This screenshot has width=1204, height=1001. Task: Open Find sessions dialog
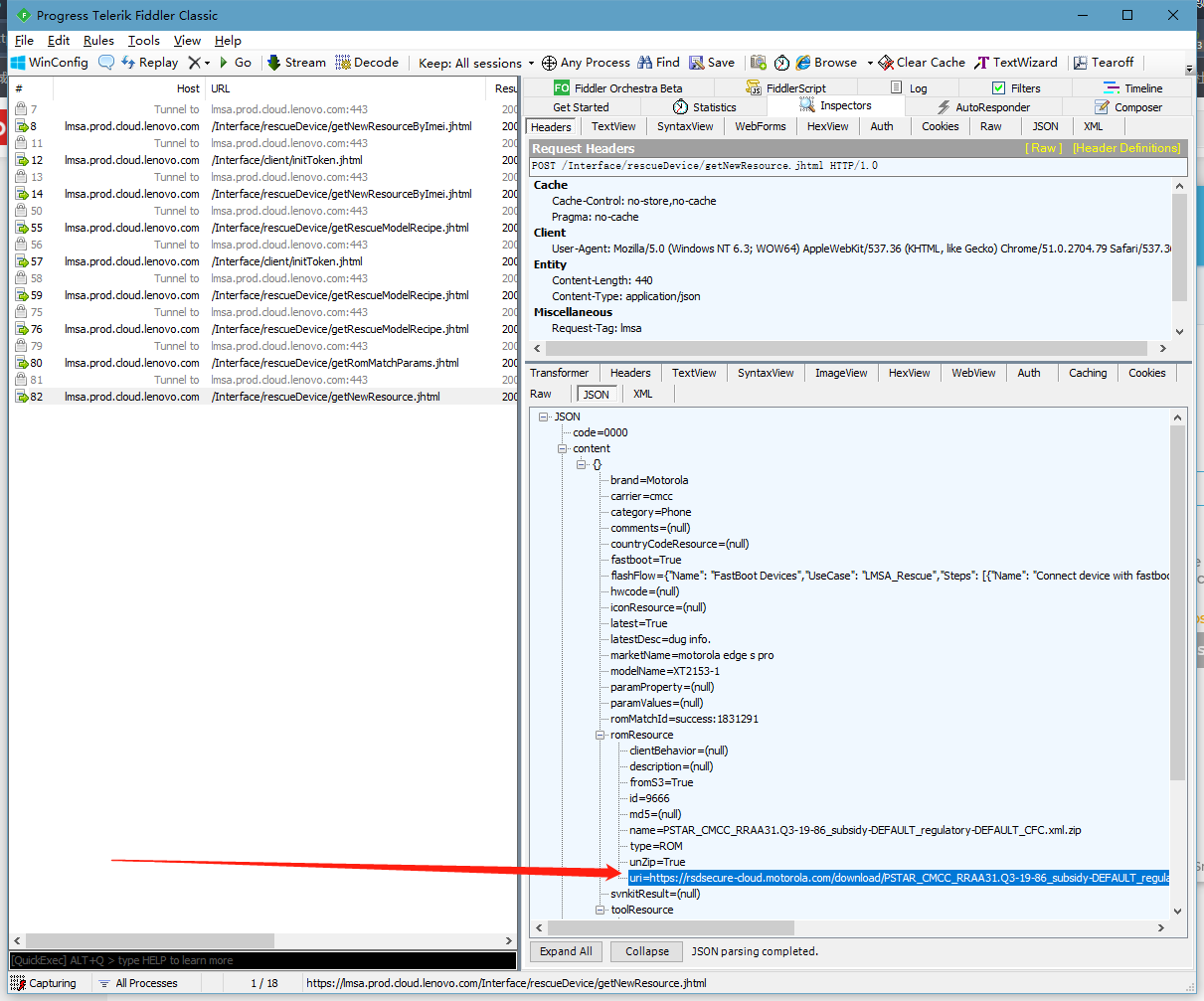(659, 62)
